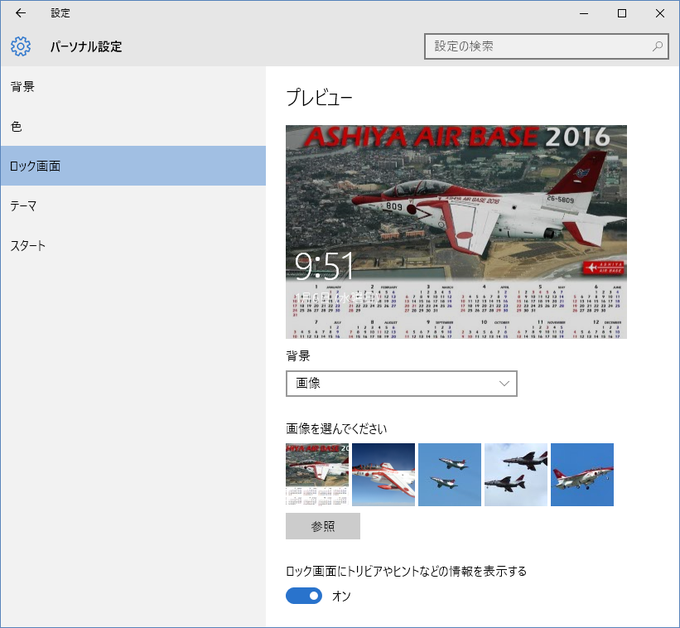Click the 参照 browse button
This screenshot has height=628, width=680.
(x=323, y=526)
